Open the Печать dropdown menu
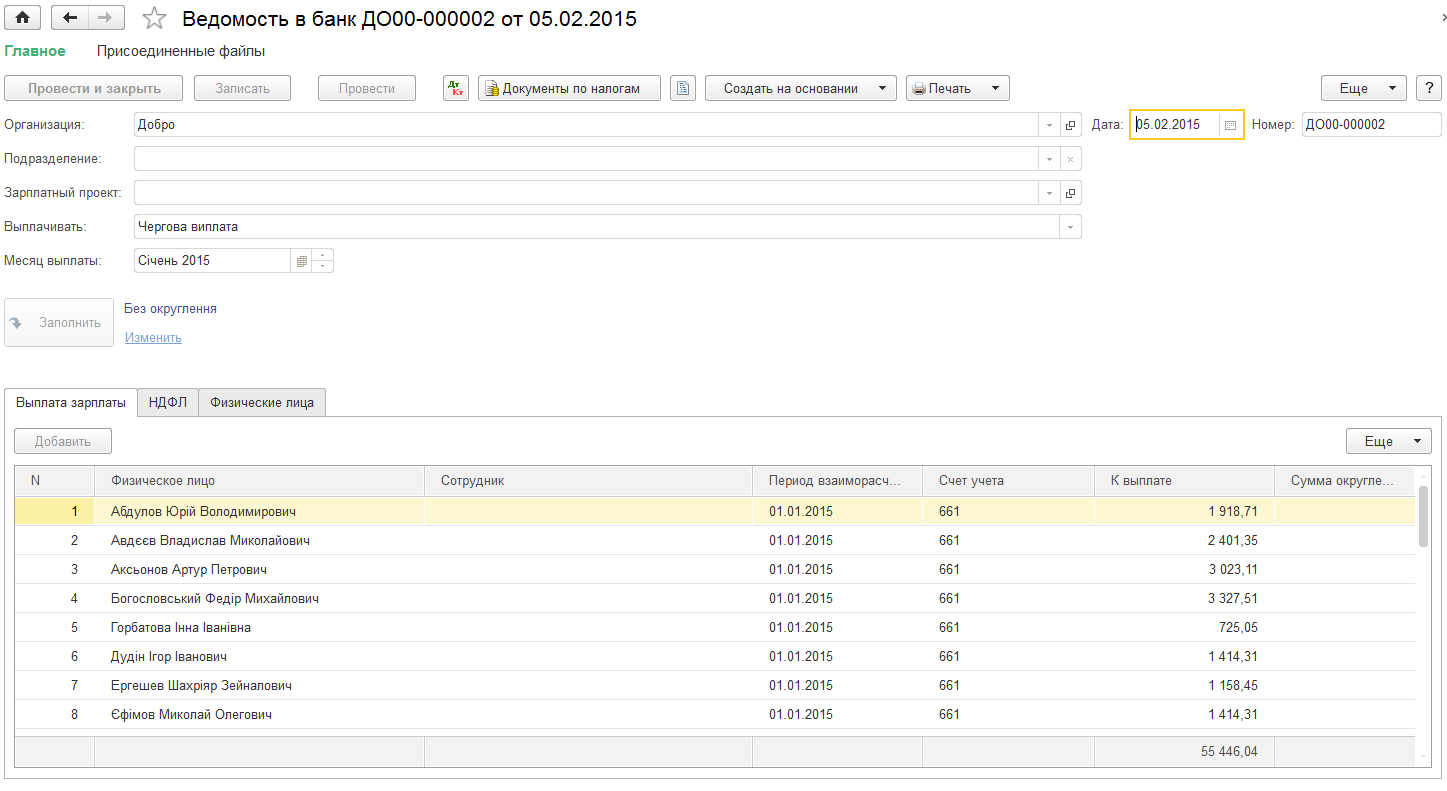The width and height of the screenshot is (1447, 791). pos(957,88)
